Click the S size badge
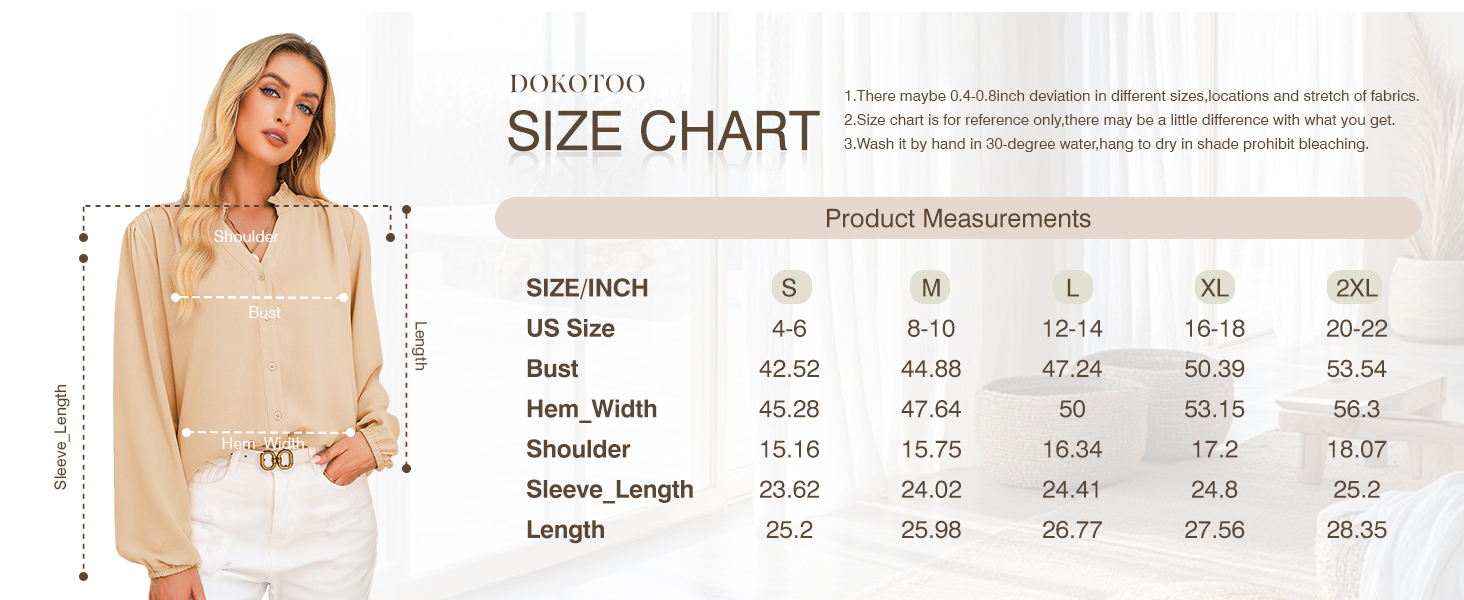This screenshot has width=1464, height=600. pyautogui.click(x=790, y=288)
